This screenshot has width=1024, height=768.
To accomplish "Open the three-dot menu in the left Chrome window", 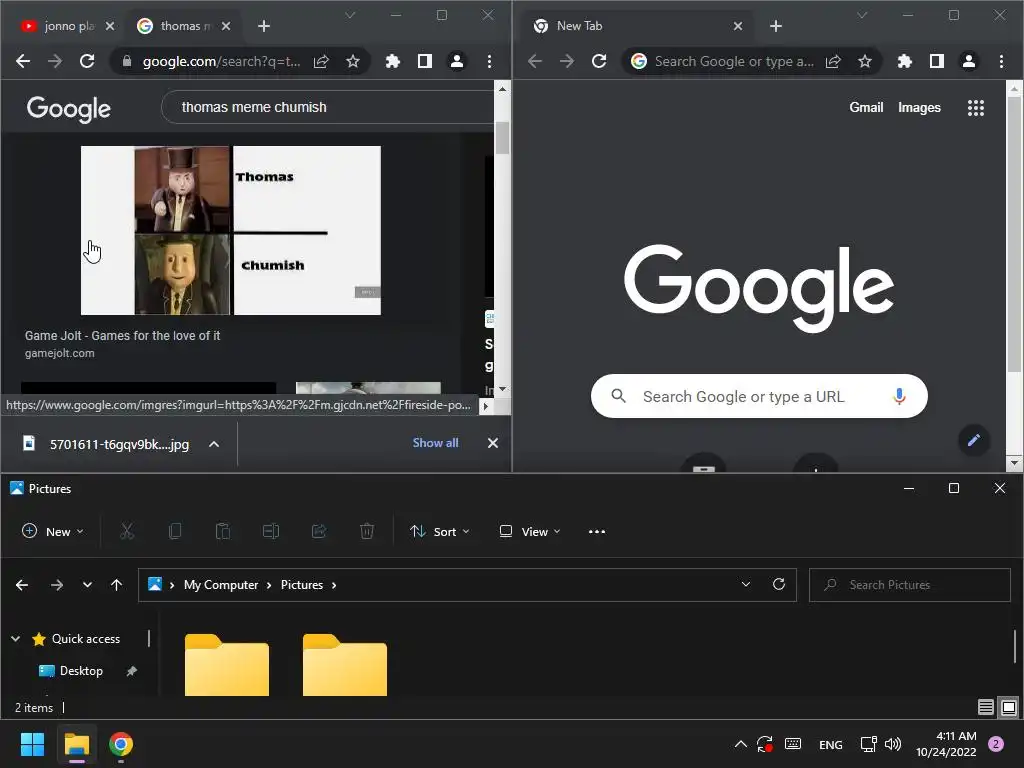I will 489,61.
